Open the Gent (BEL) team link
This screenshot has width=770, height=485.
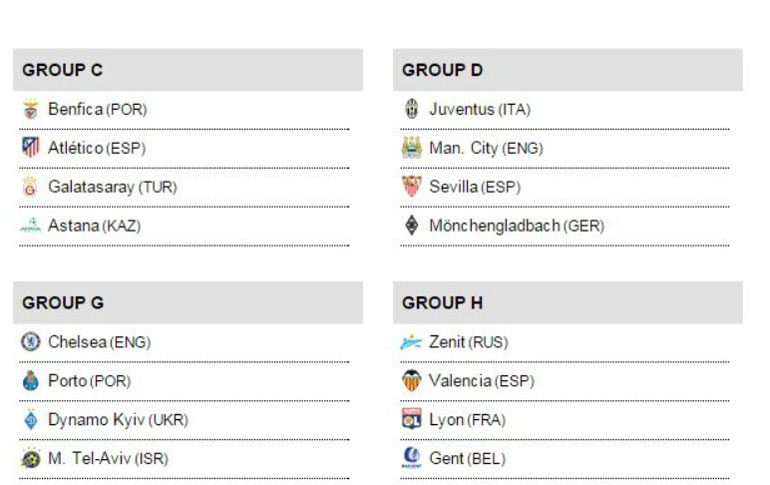click(467, 459)
